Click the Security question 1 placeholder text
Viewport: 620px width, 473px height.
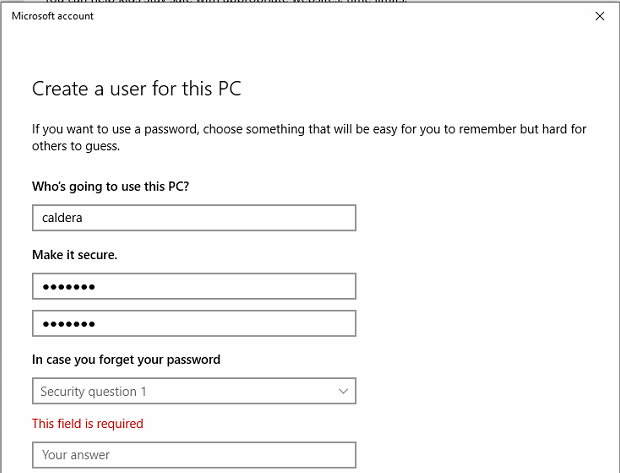(93, 391)
